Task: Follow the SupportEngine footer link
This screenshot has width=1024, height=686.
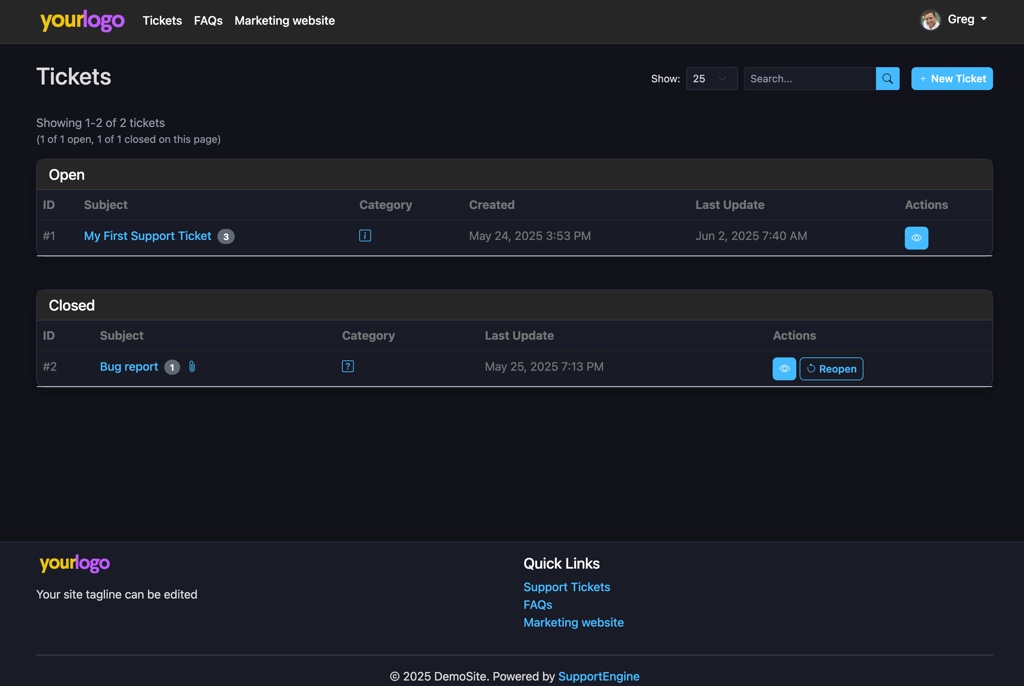Action: (598, 676)
